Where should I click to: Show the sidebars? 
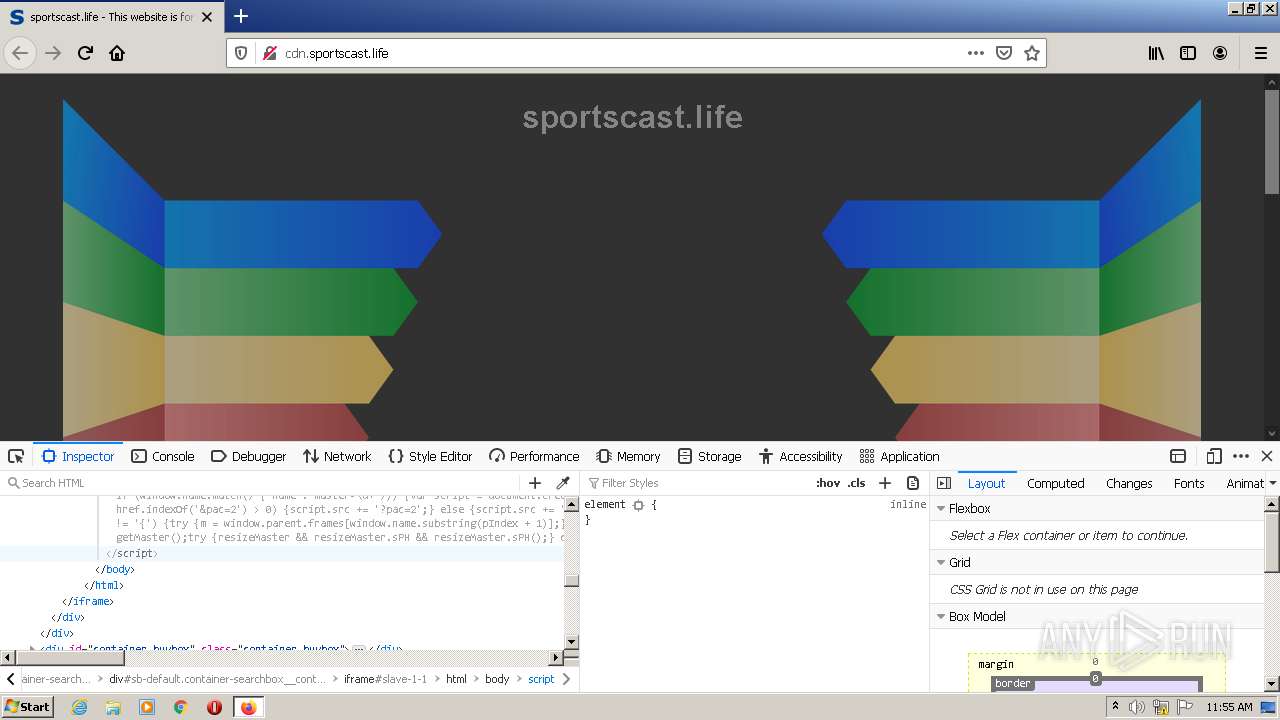coord(1188,53)
